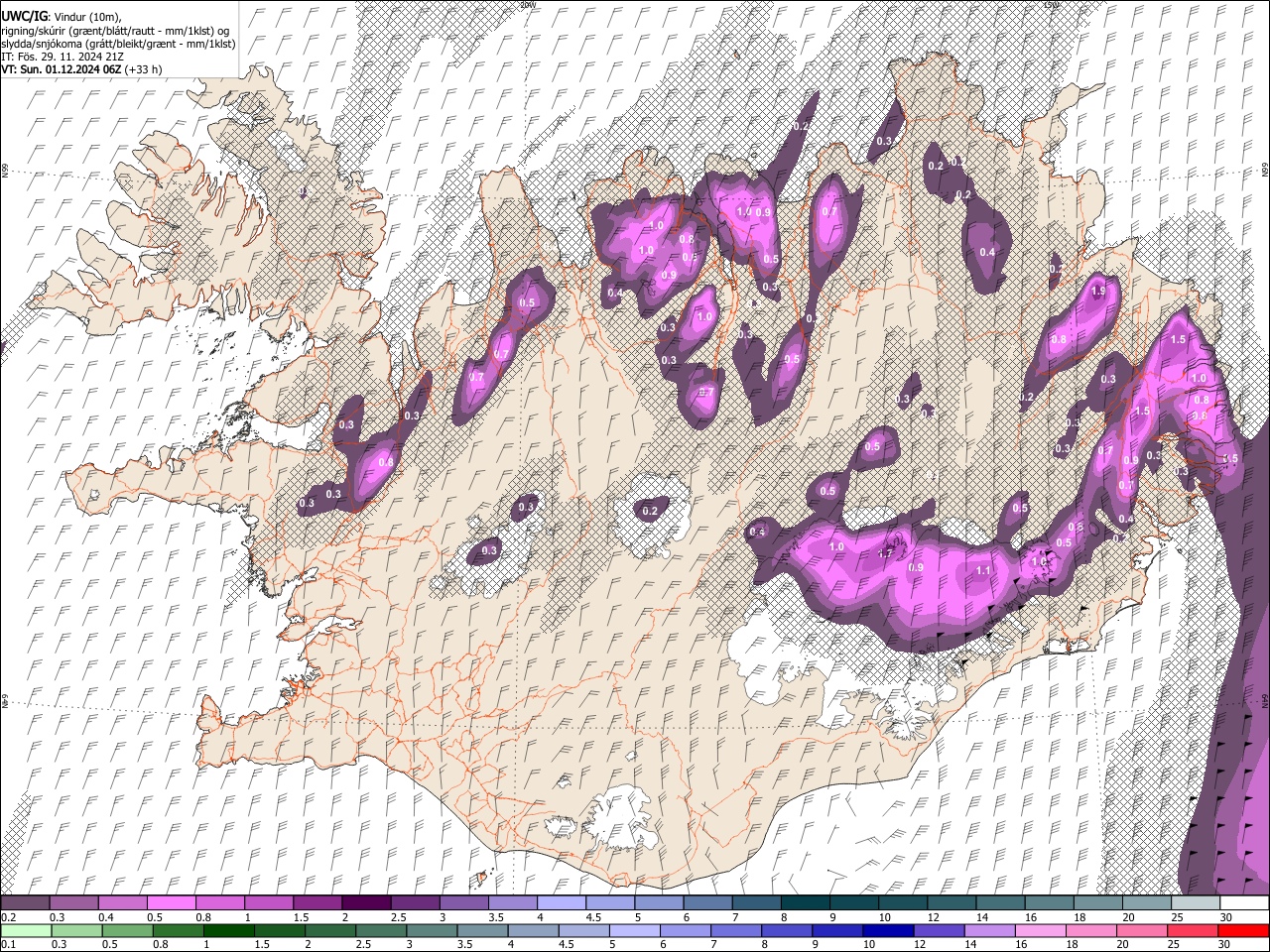Click the 'slydda/snjókoma' snow legend description line
Screen dimensions: 1270x952
119,43
